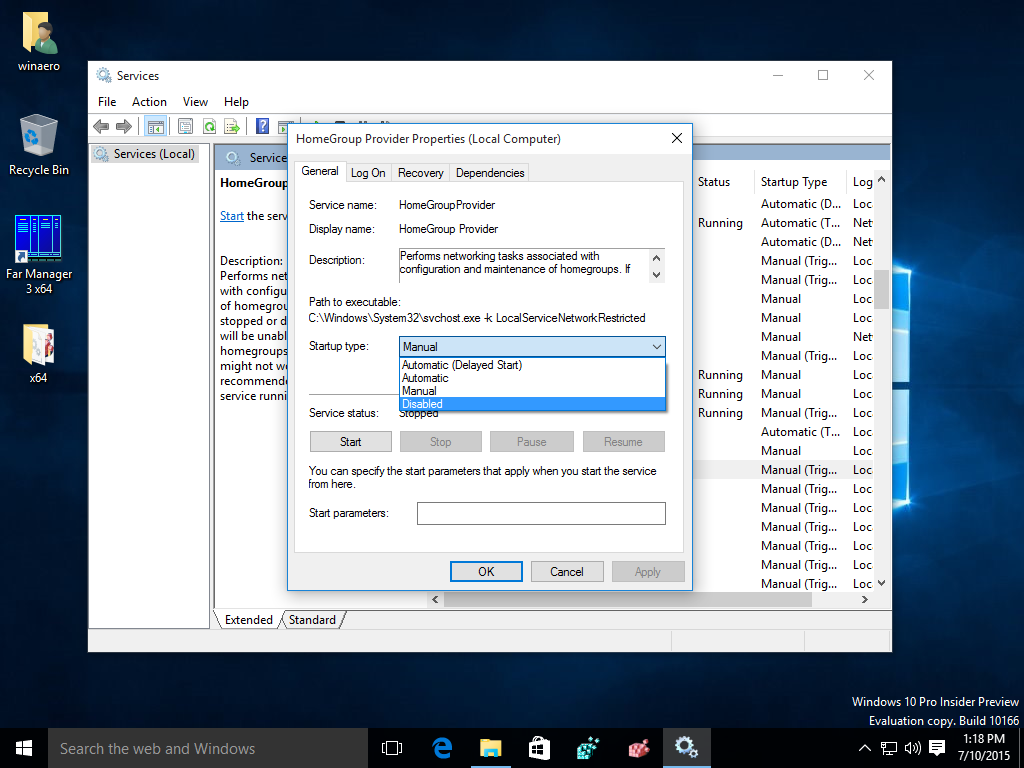Click the Back navigation arrow in Services toolbar
This screenshot has height=768, width=1024.
[x=100, y=126]
